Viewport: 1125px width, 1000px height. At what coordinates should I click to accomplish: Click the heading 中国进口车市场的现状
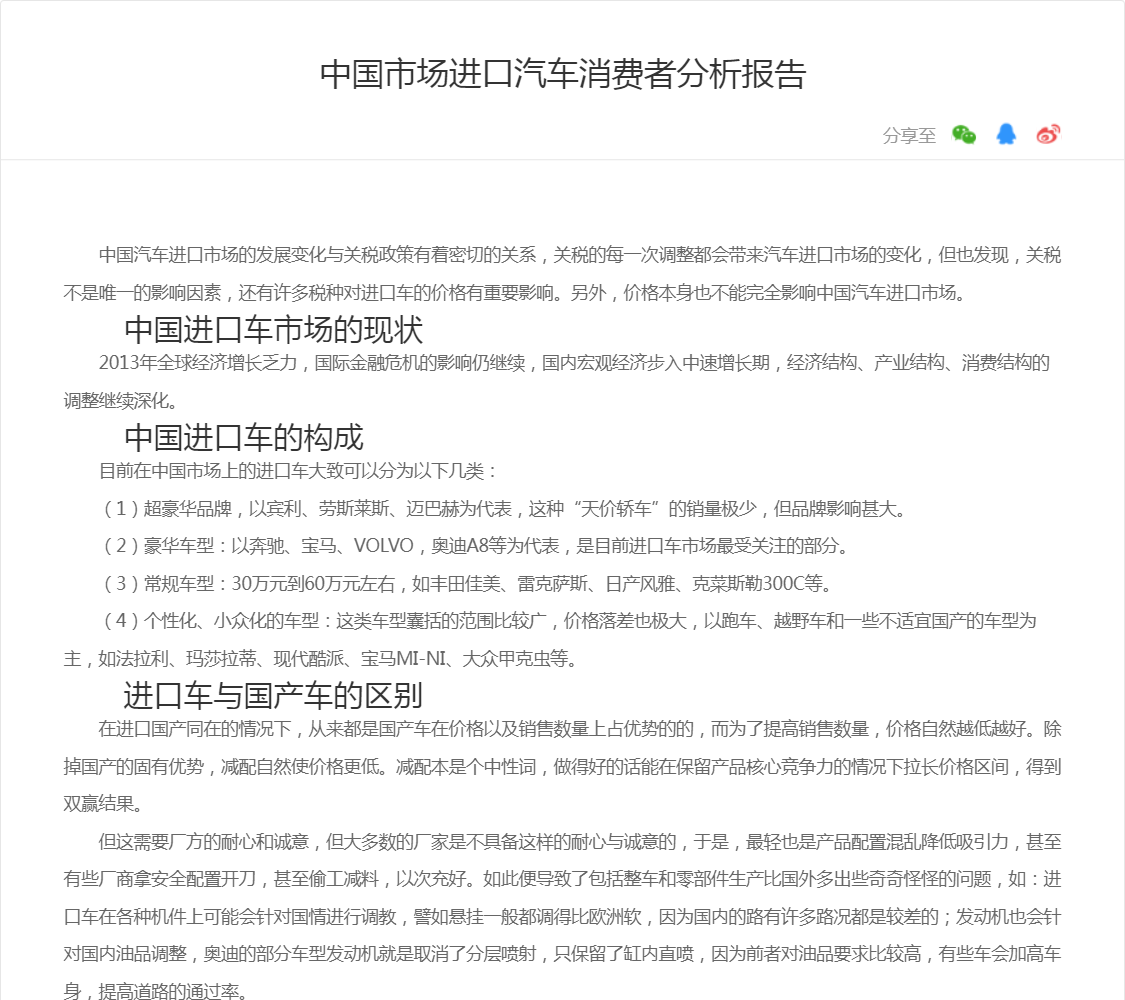click(273, 329)
